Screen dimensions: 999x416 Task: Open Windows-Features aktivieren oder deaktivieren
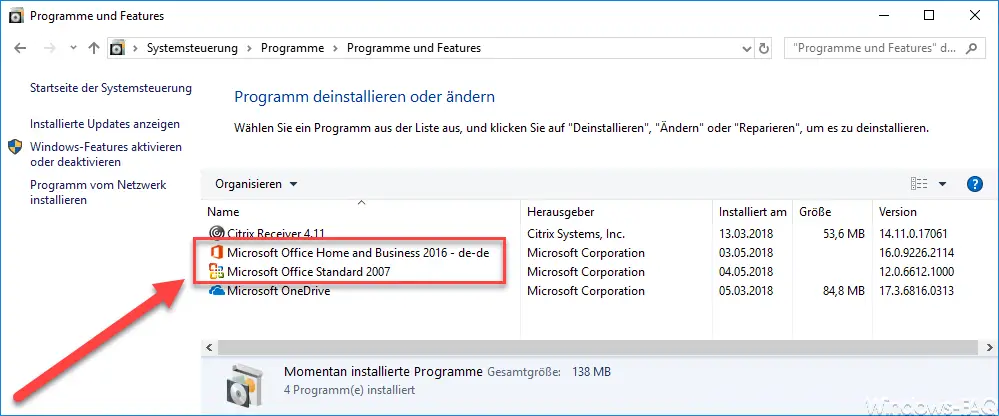[106, 154]
